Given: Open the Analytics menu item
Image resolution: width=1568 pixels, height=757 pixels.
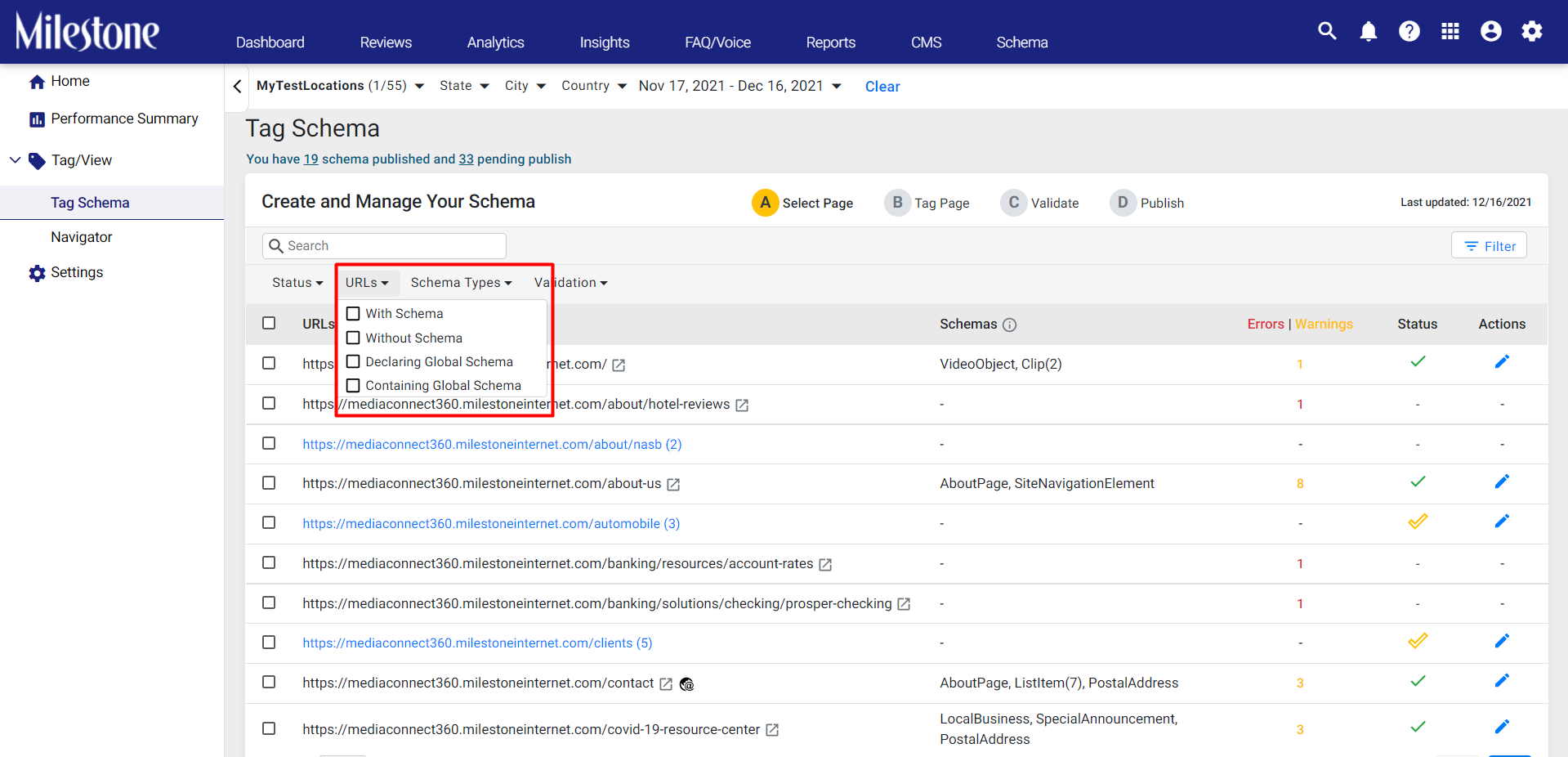Looking at the screenshot, I should coord(495,43).
